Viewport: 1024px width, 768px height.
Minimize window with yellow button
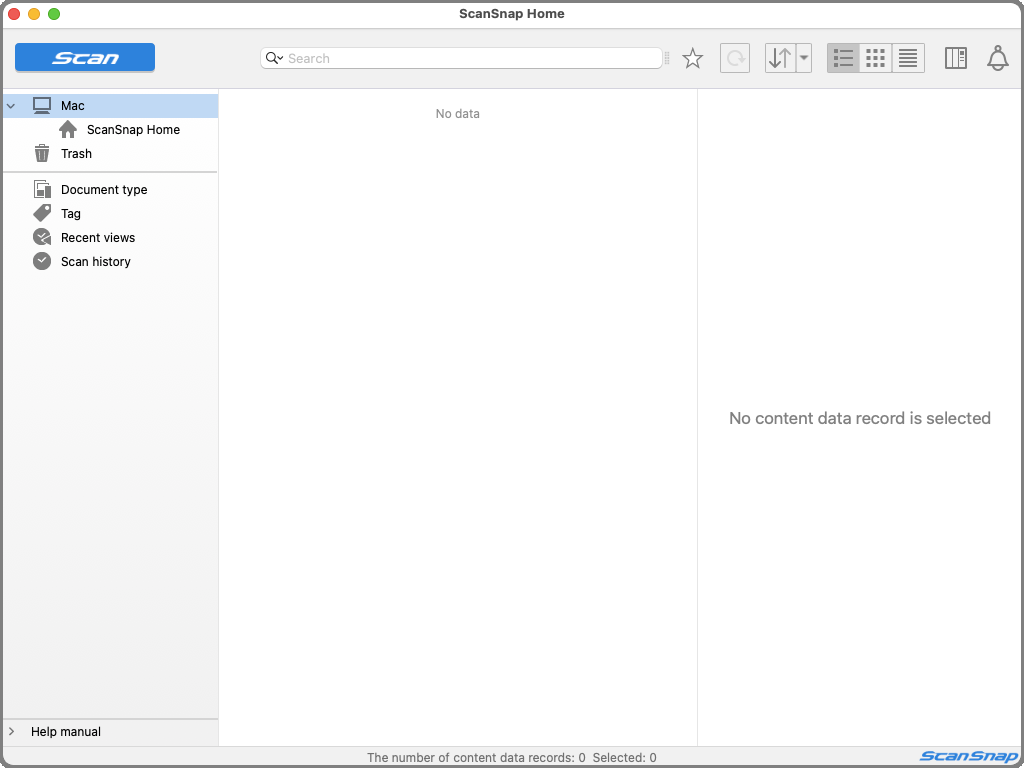pyautogui.click(x=34, y=14)
